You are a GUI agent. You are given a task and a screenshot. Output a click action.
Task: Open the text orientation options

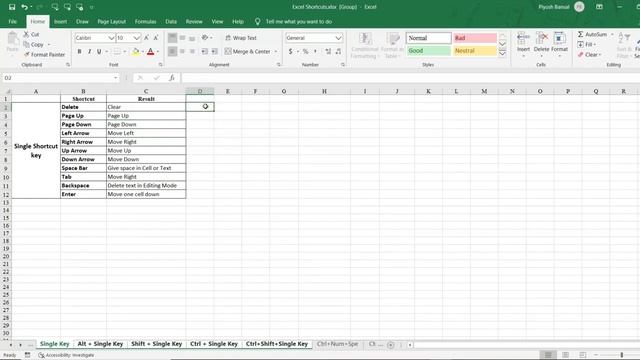[x=207, y=38]
